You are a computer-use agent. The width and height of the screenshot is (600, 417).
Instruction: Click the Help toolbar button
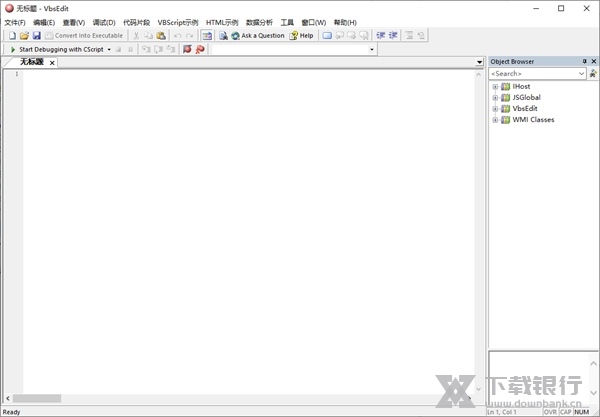(301, 35)
